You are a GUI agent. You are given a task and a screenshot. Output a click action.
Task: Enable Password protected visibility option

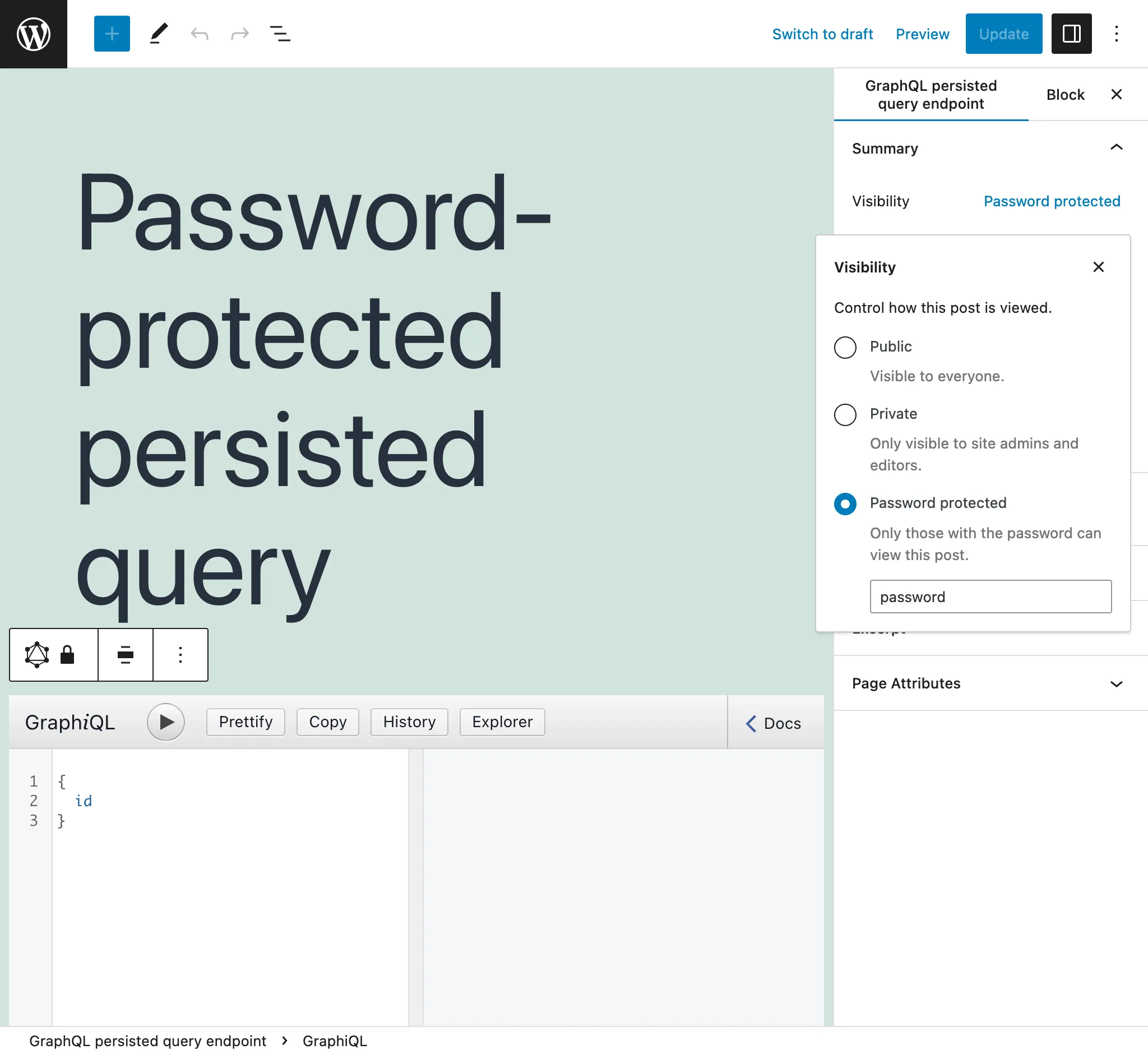(844, 503)
